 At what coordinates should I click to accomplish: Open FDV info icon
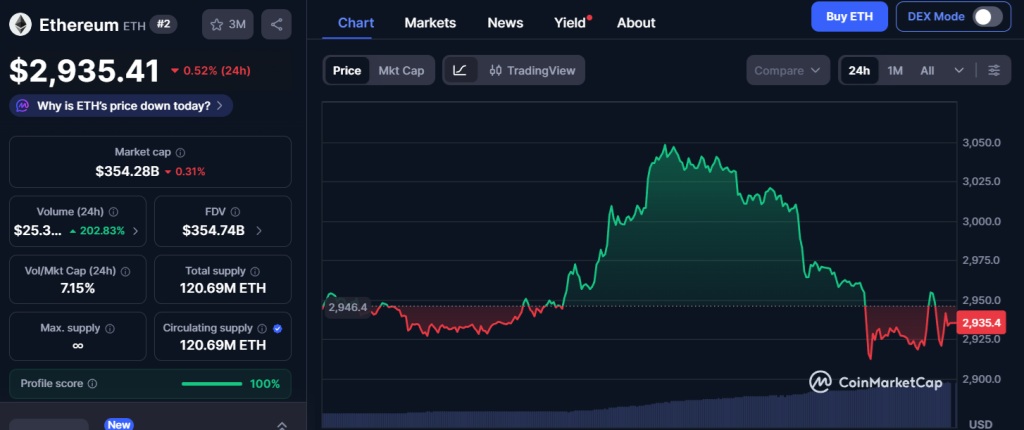(x=235, y=212)
